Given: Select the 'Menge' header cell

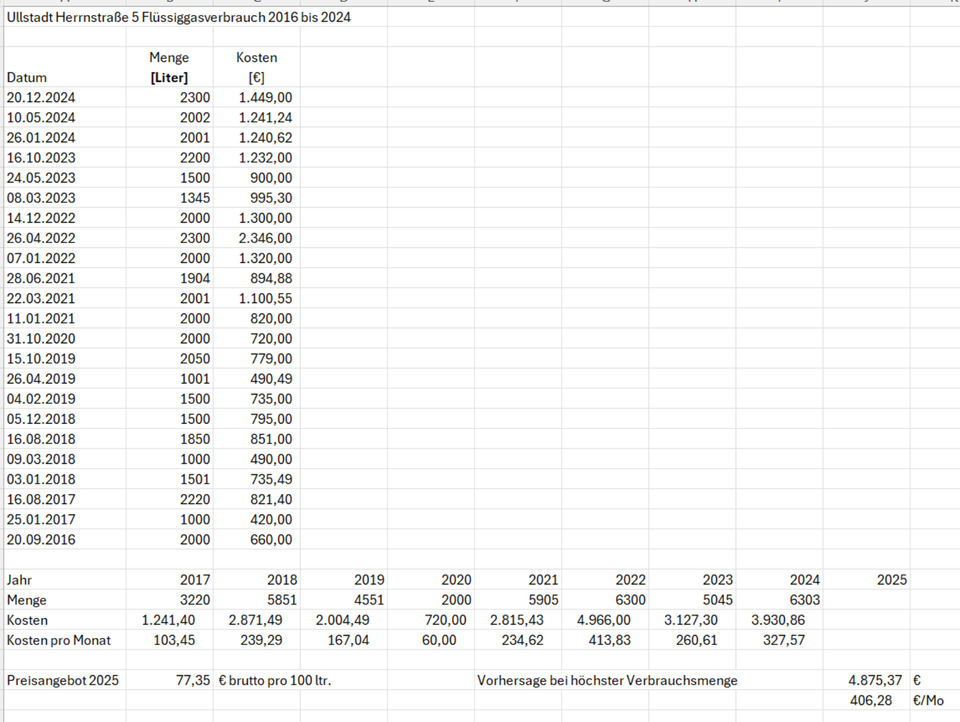Looking at the screenshot, I should 168,57.
